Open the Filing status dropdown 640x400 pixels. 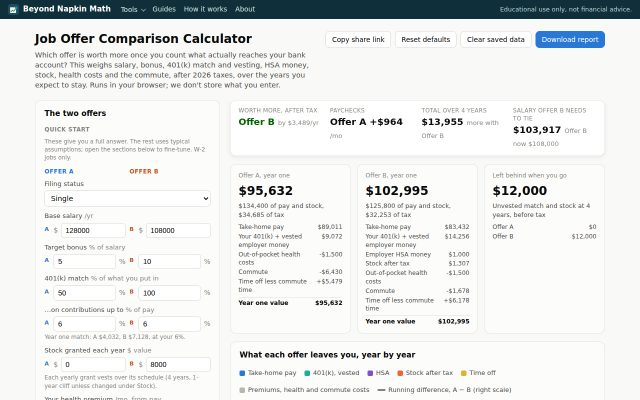(x=127, y=198)
